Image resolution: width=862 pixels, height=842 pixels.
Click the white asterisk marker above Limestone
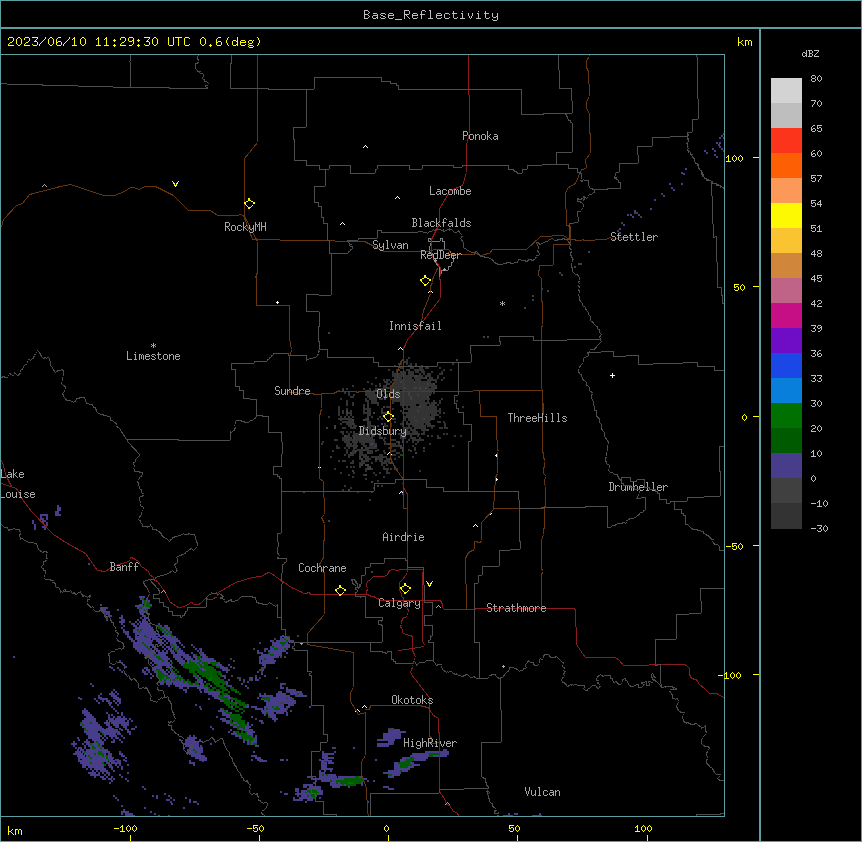153,346
